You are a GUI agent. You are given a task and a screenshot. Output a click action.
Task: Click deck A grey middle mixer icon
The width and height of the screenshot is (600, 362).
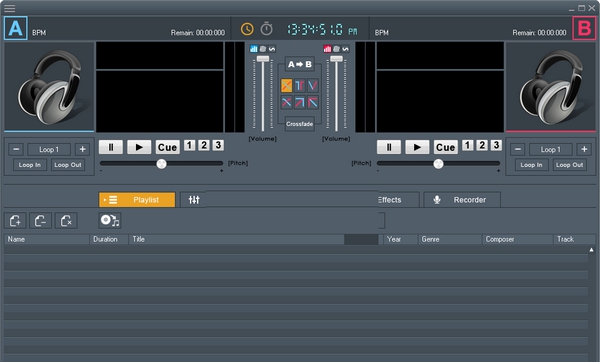coord(262,49)
